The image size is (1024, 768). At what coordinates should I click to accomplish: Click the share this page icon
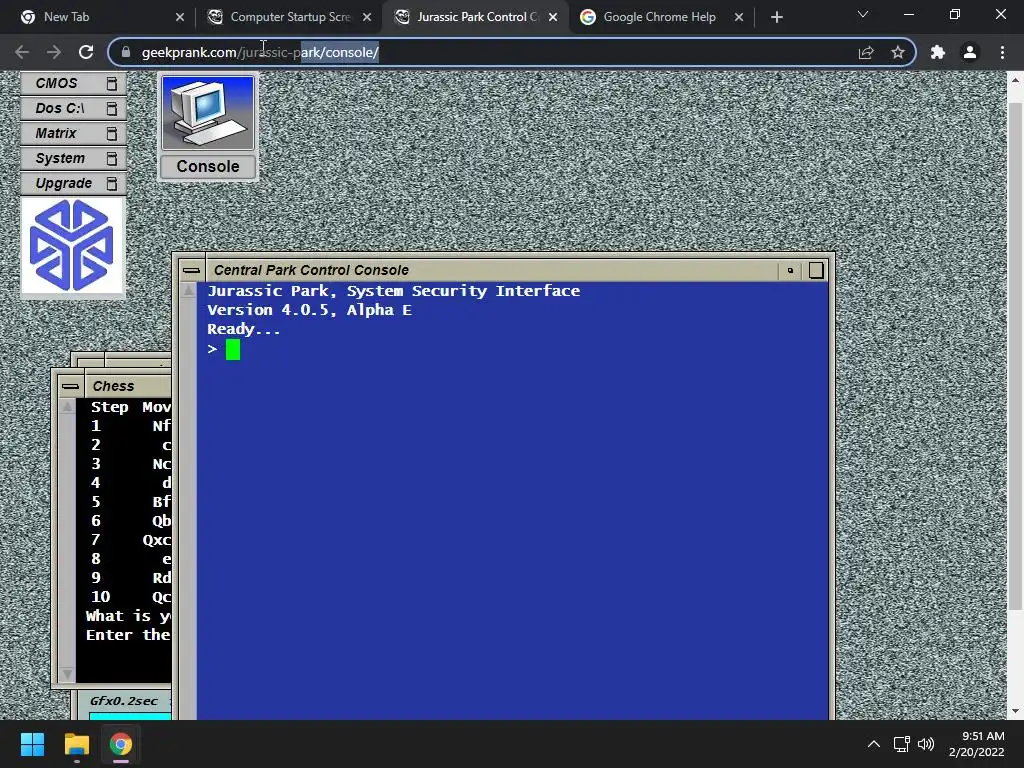(866, 52)
